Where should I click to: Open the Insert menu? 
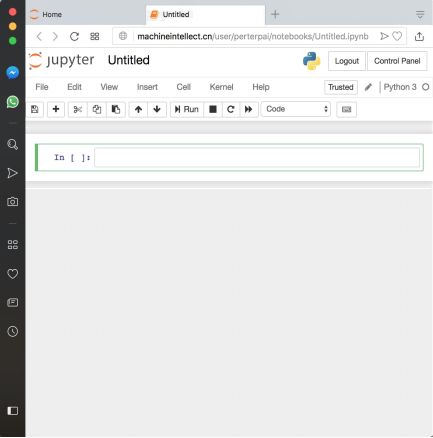pyautogui.click(x=147, y=87)
